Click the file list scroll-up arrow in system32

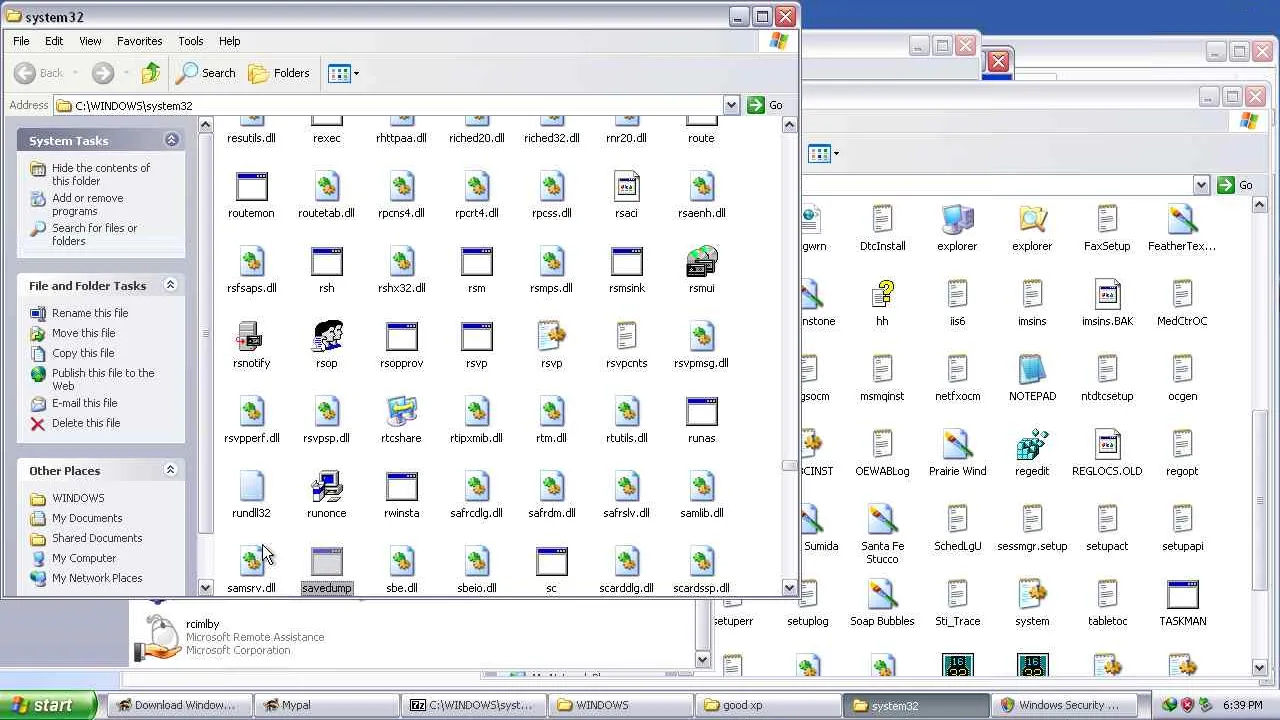789,124
